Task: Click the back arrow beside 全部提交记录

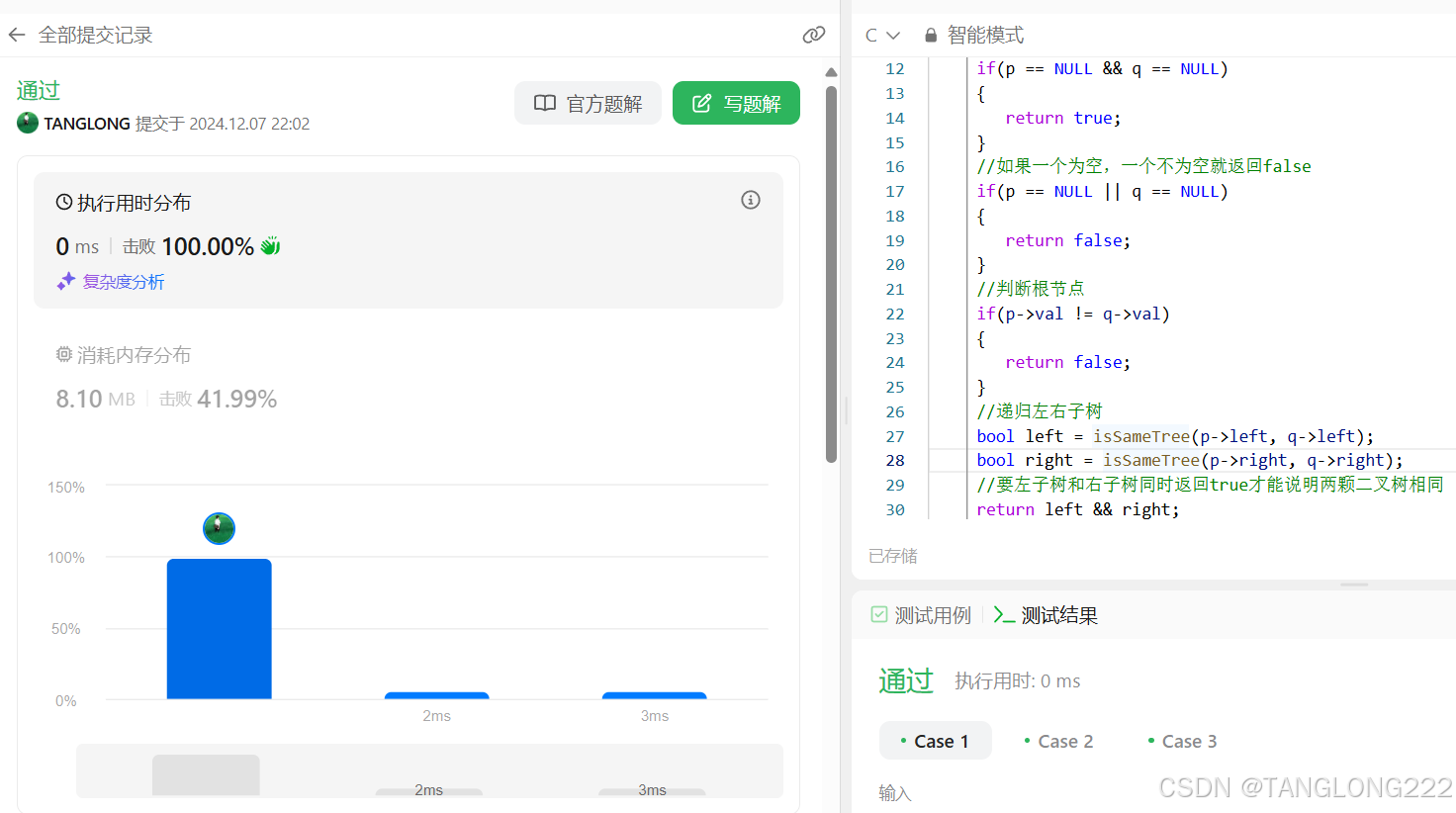Action: pos(17,36)
